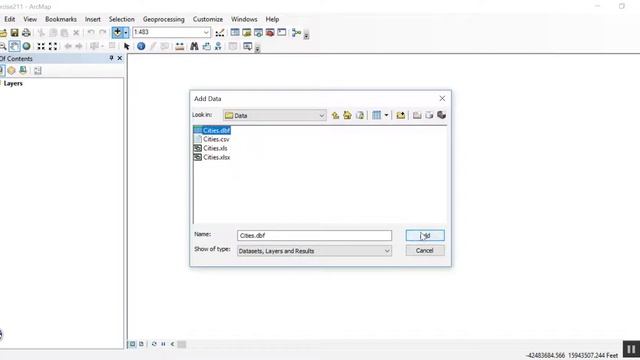The image size is (640, 360).
Task: Select the Pan hand tool
Action: click(x=14, y=46)
